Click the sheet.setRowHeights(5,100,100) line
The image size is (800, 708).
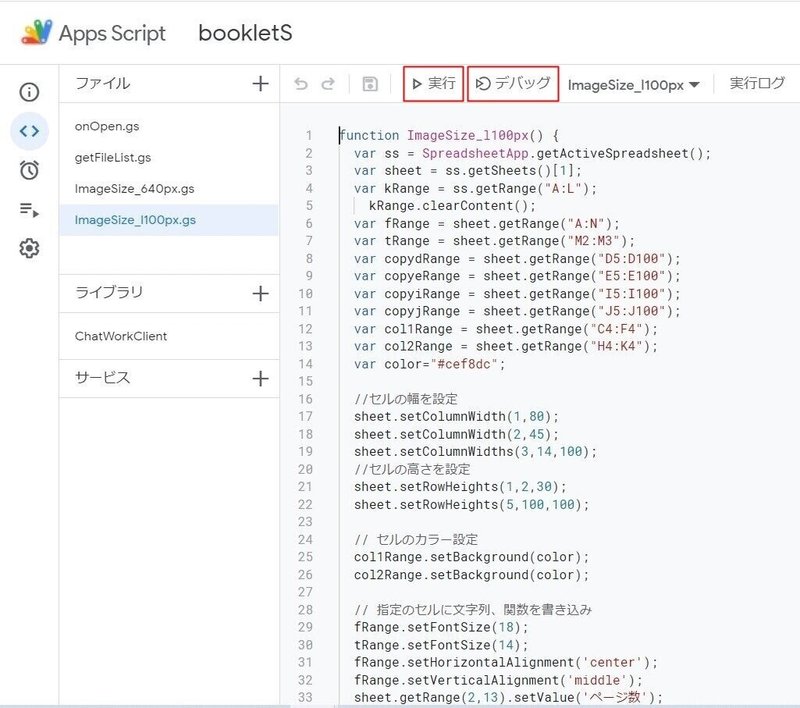click(471, 505)
